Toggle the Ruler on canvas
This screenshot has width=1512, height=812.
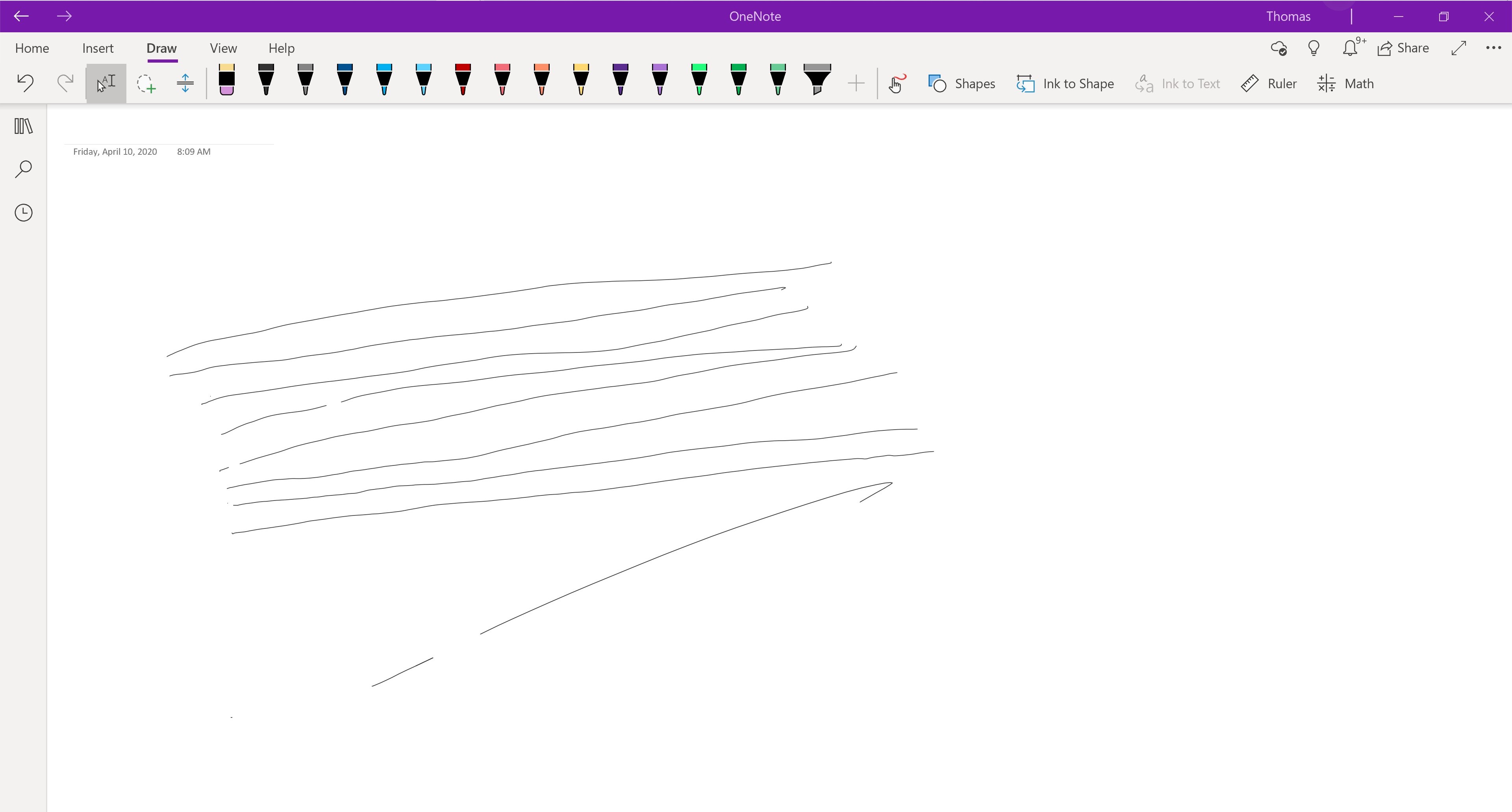tap(1268, 83)
